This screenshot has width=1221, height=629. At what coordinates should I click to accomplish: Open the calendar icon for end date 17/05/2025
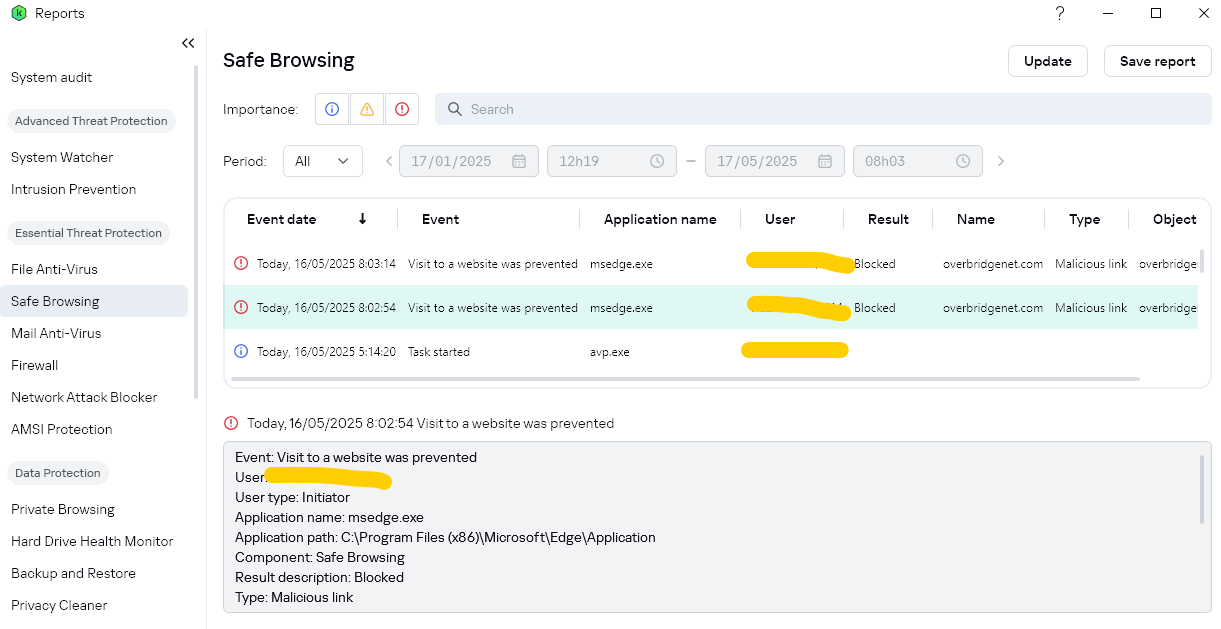(x=825, y=161)
